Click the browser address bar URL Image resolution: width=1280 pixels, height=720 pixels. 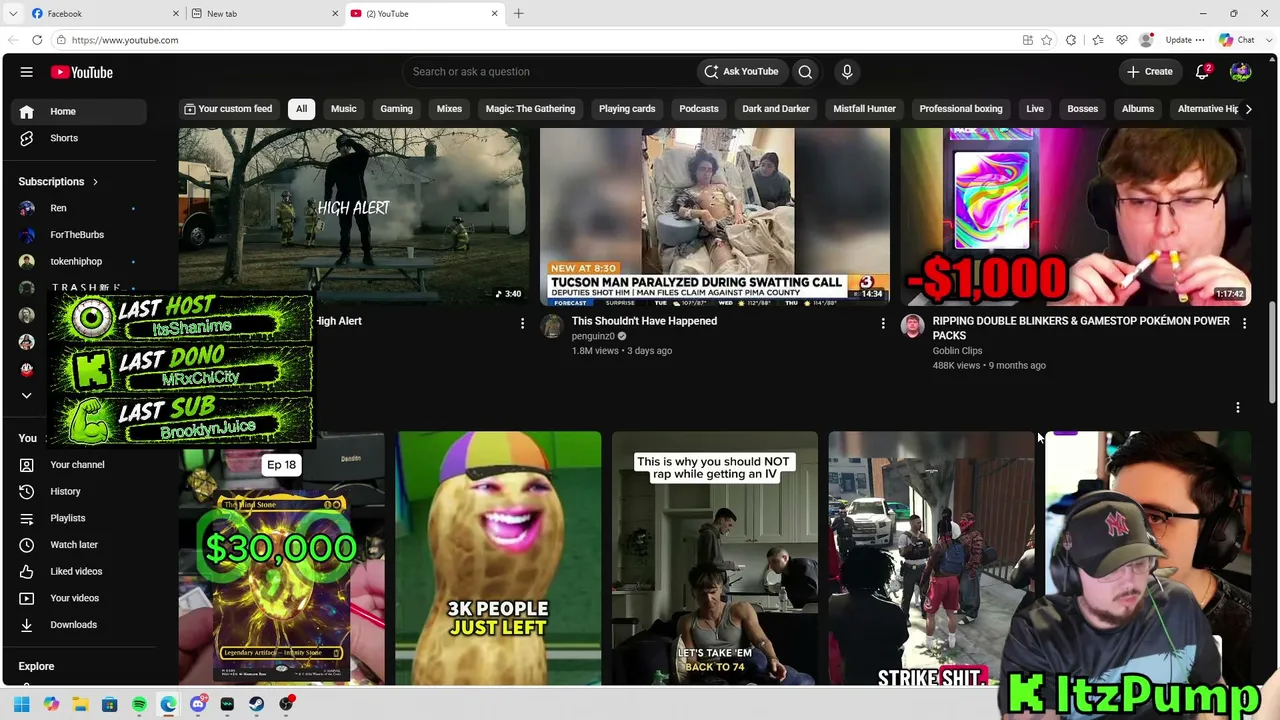pos(125,40)
